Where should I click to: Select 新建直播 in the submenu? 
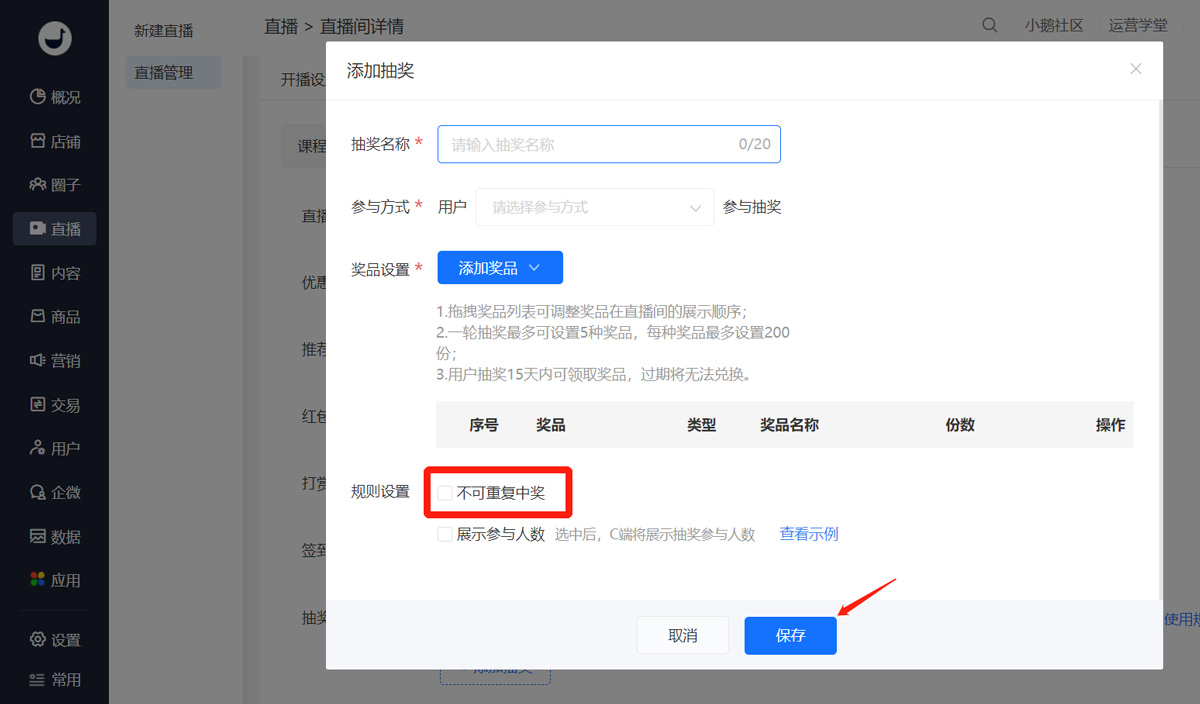[x=164, y=31]
